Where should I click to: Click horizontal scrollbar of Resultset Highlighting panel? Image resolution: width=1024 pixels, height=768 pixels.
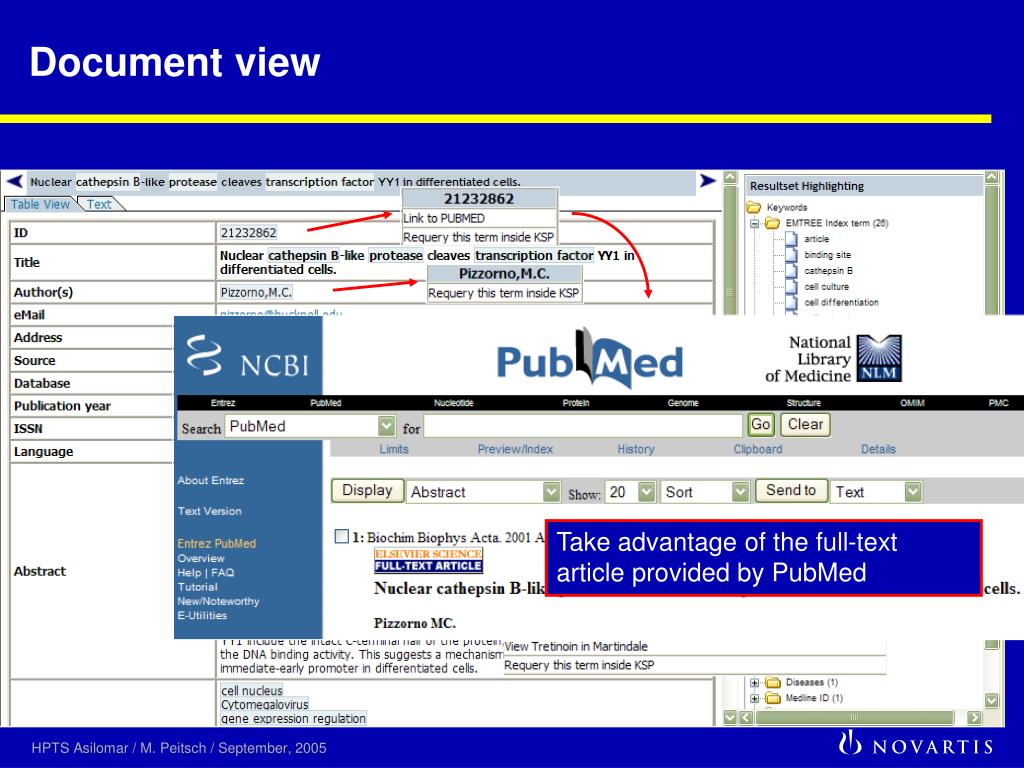(x=854, y=717)
